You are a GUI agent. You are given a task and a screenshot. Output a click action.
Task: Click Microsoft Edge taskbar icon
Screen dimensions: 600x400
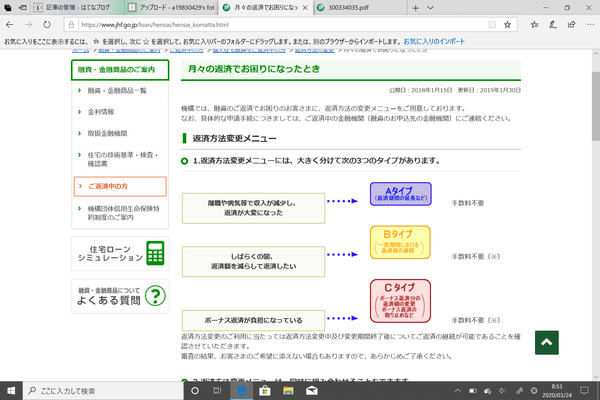[x=241, y=391]
